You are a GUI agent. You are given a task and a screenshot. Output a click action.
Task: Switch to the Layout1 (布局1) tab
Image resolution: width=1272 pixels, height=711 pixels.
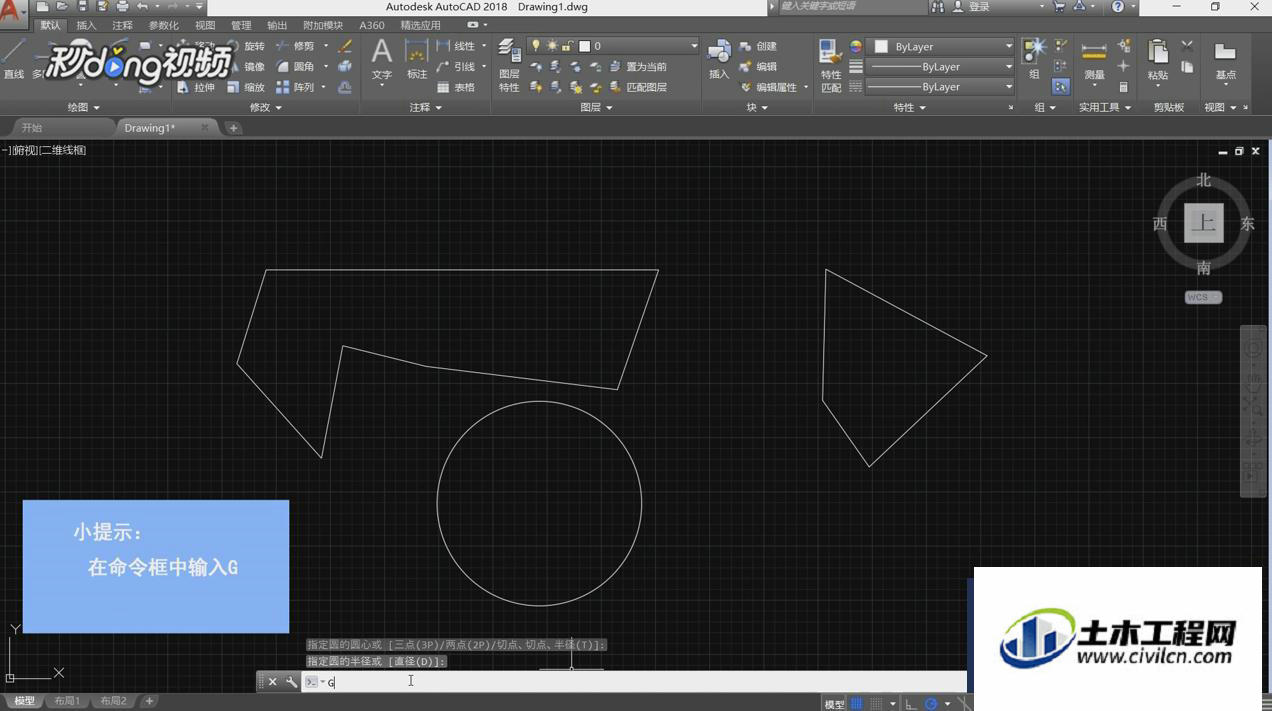click(68, 701)
